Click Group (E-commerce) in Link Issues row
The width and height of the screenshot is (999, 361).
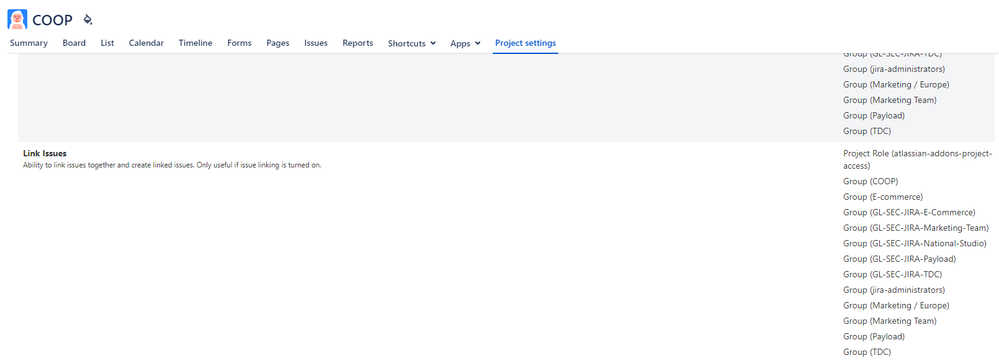883,197
